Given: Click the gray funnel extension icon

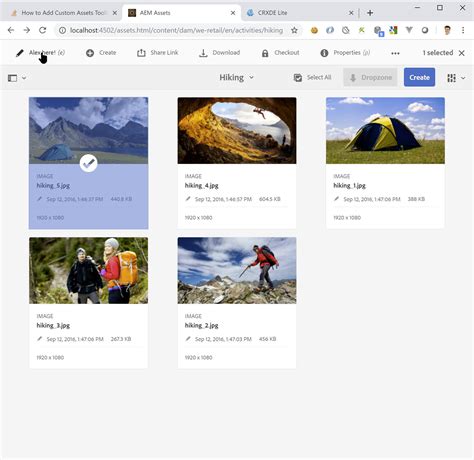Looking at the screenshot, I should click(x=409, y=30).
